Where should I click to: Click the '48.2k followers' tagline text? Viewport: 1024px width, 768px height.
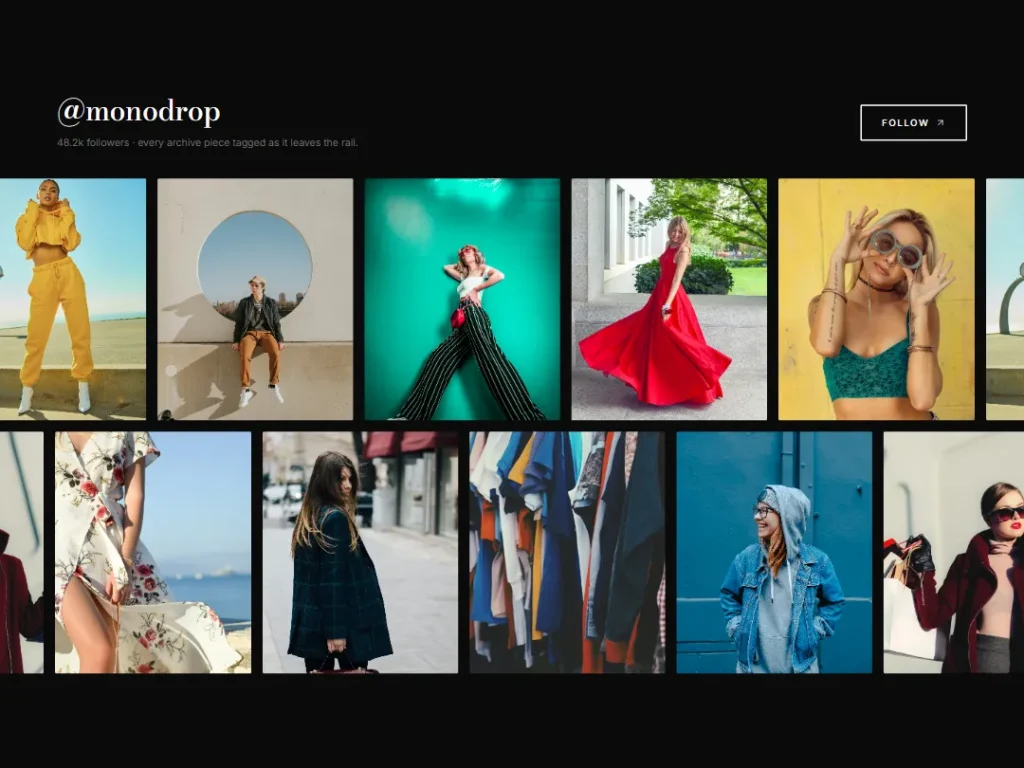pyautogui.click(x=207, y=142)
